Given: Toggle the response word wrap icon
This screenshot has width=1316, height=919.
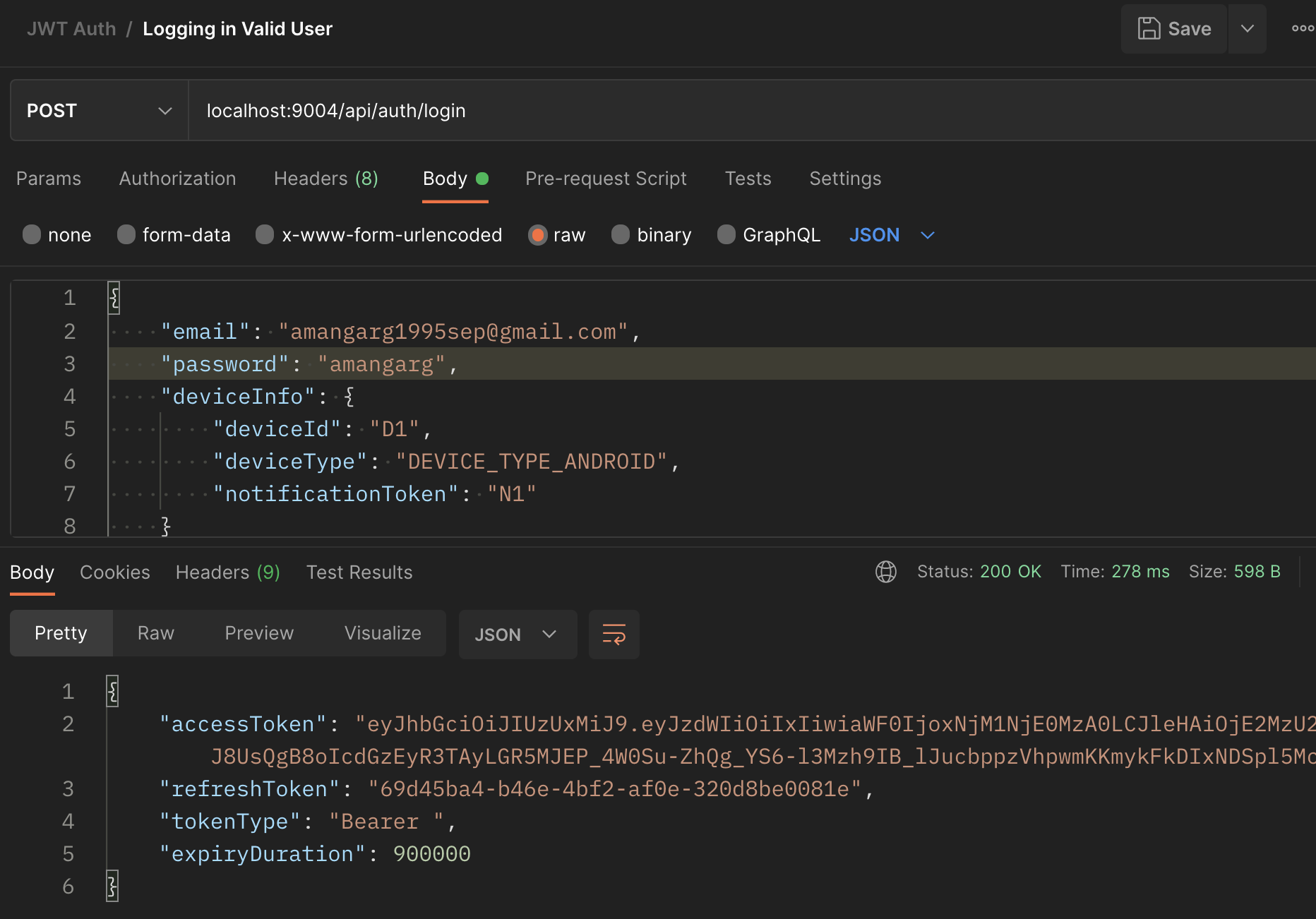Looking at the screenshot, I should click(614, 635).
